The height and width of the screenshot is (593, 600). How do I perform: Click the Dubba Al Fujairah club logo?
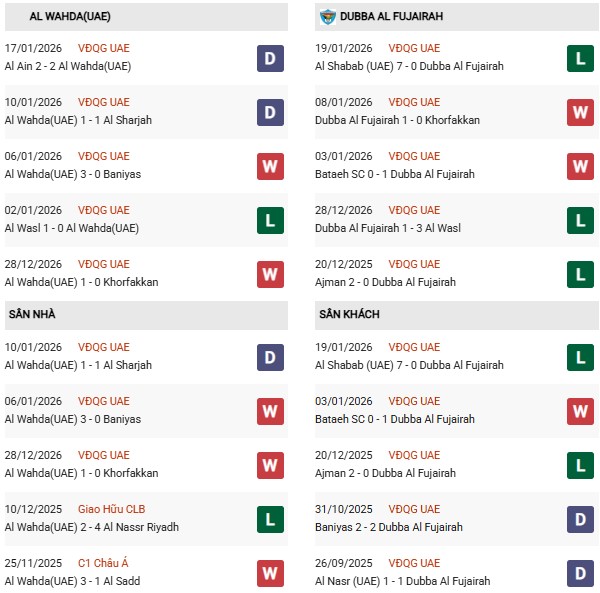327,16
